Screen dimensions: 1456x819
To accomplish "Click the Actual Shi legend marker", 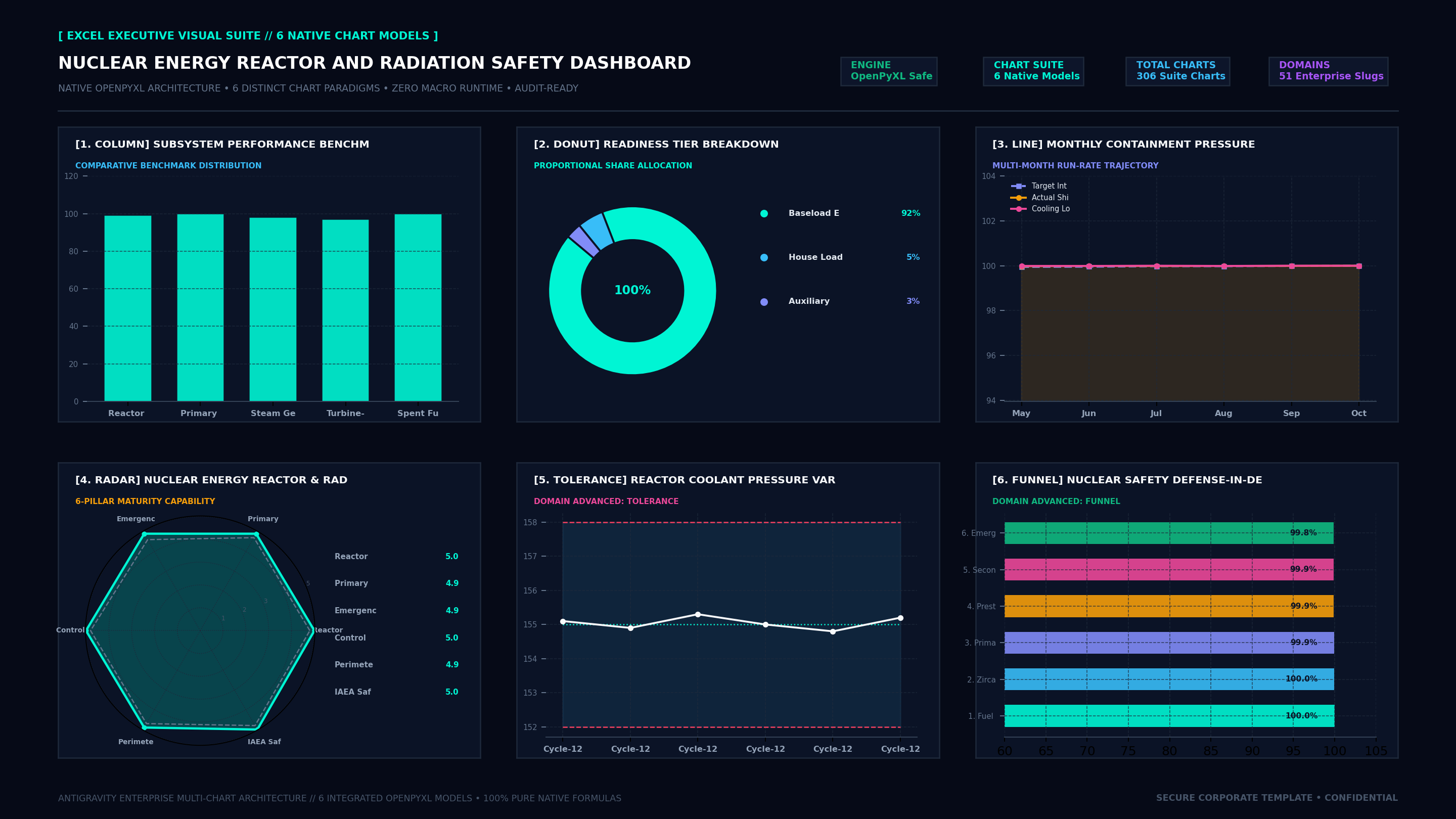I will tap(1018, 198).
